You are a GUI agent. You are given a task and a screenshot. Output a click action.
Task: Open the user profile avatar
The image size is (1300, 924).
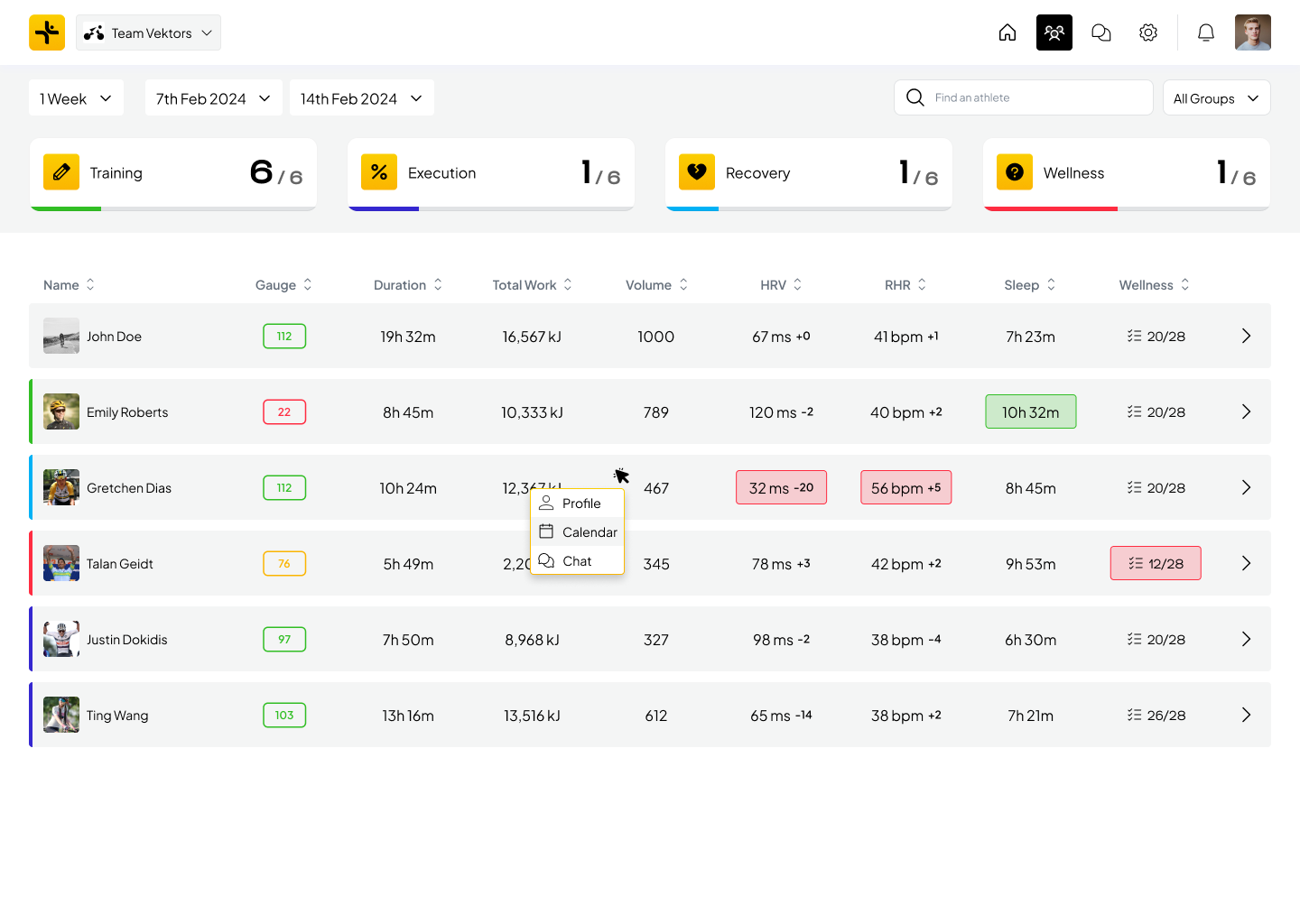coord(1253,32)
